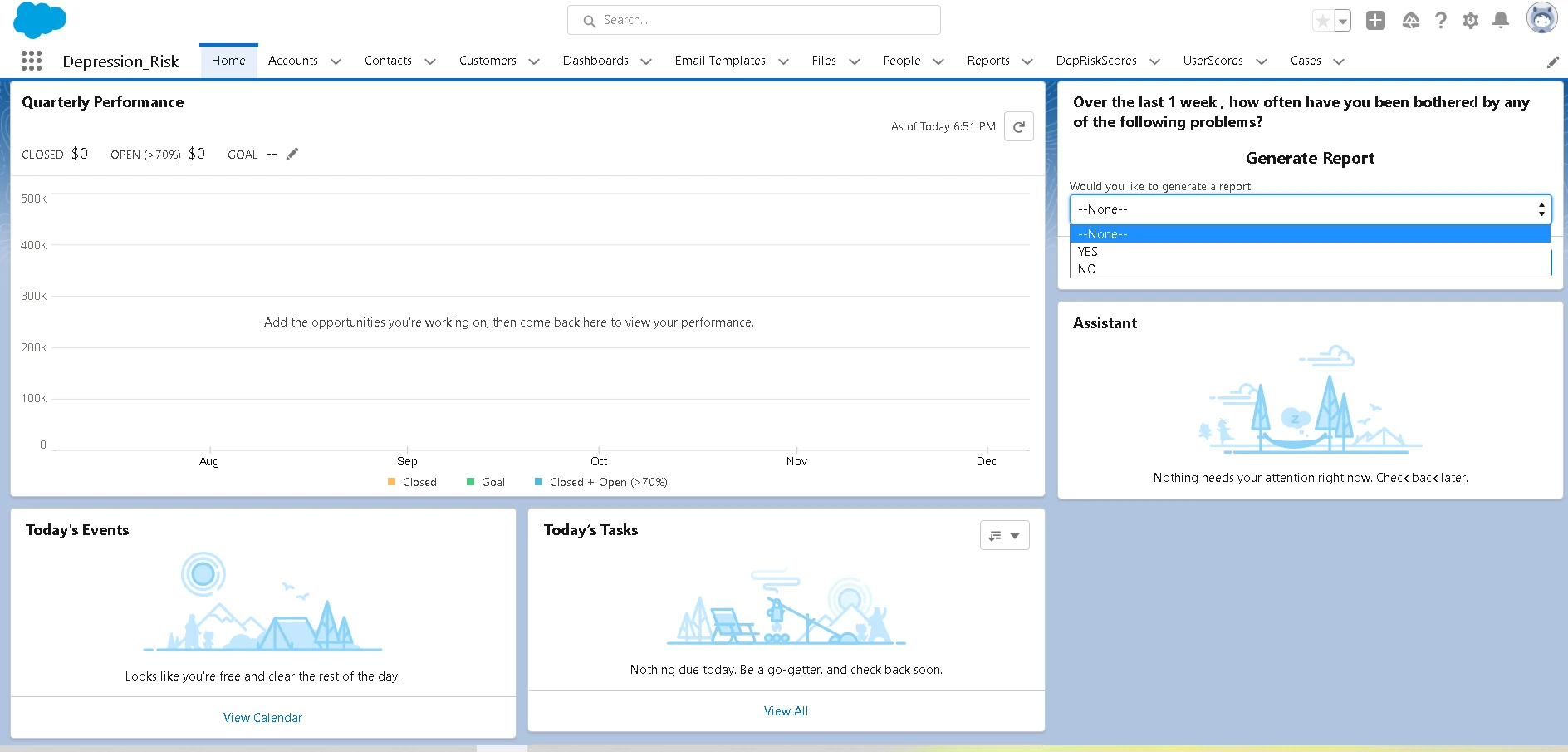Open the Files tab
This screenshot has width=1568, height=752.
pyautogui.click(x=824, y=61)
